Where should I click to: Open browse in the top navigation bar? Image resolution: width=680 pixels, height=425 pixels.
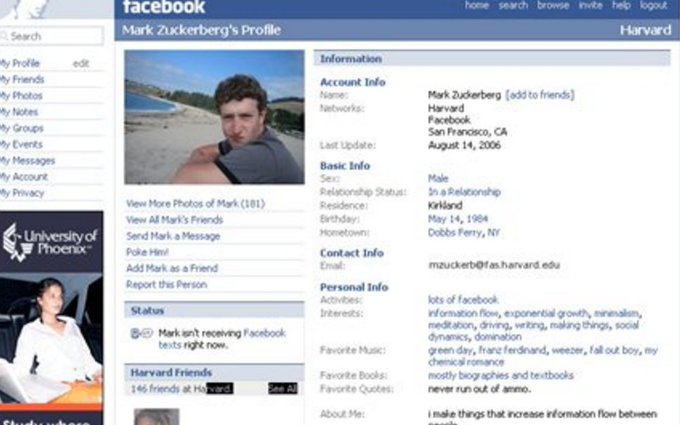pyautogui.click(x=552, y=6)
